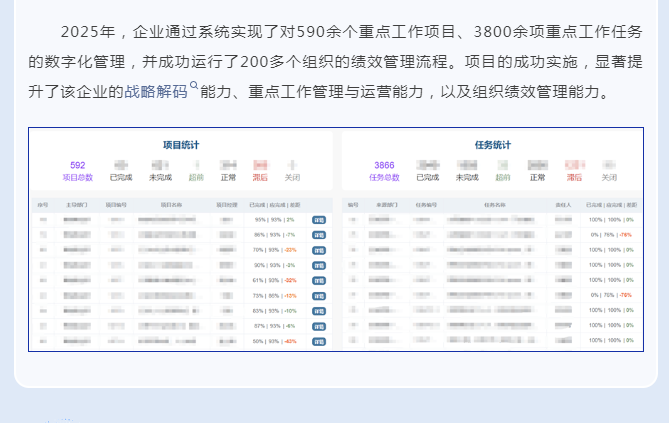Filter projects by 已完成 status

(x=121, y=176)
